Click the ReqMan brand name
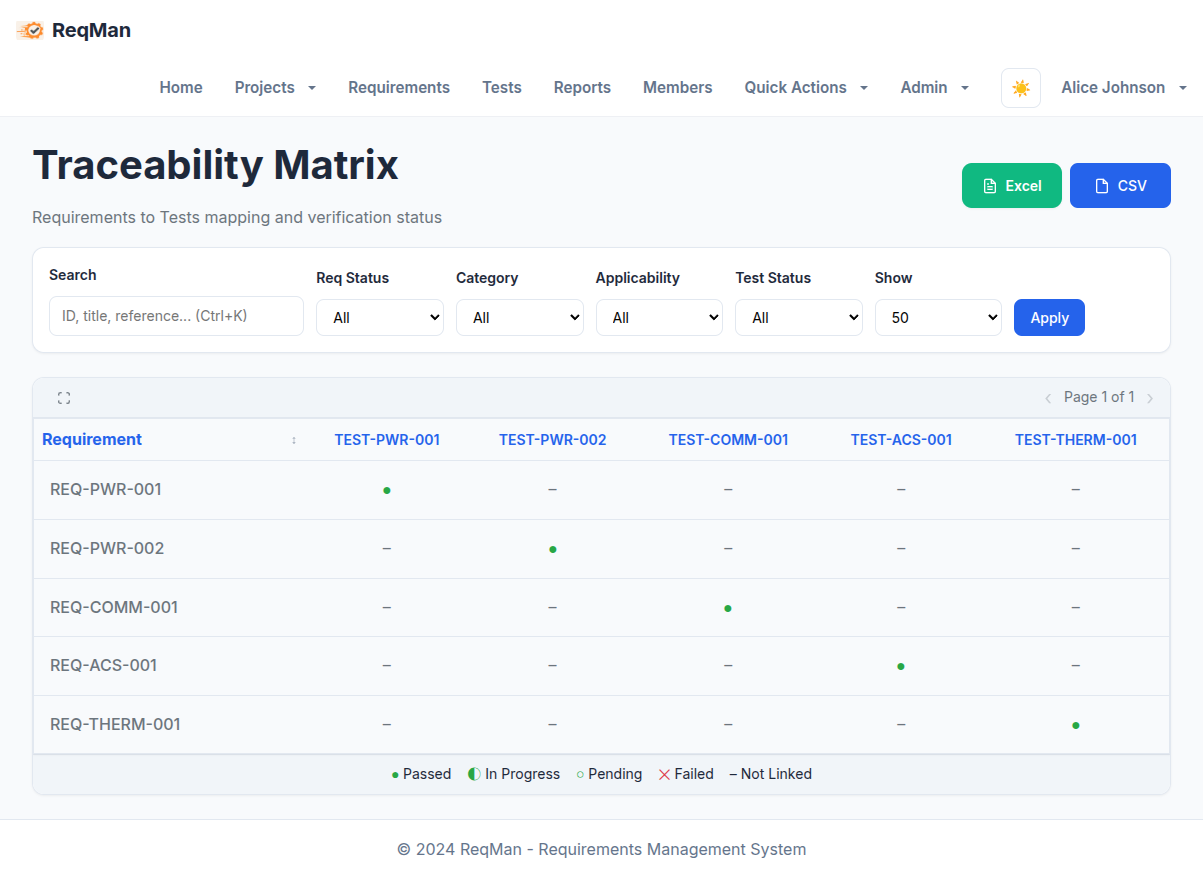Screen dimensions: 1203x879 (x=91, y=31)
